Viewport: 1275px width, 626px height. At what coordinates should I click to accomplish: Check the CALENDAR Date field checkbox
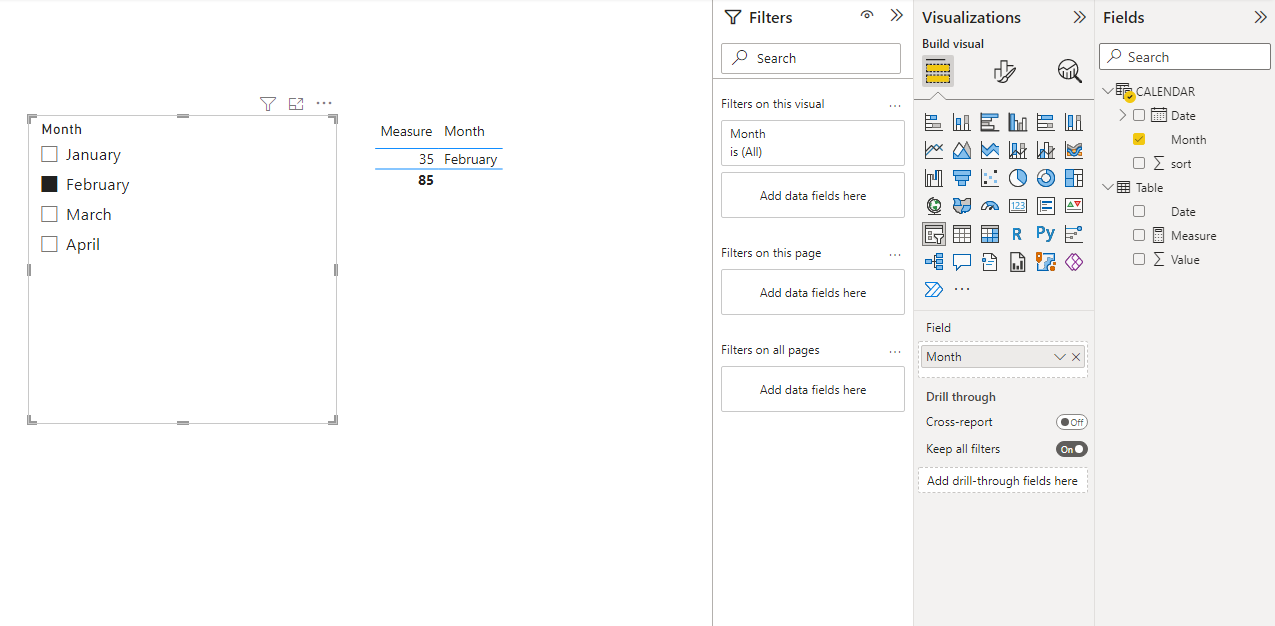(x=1139, y=115)
